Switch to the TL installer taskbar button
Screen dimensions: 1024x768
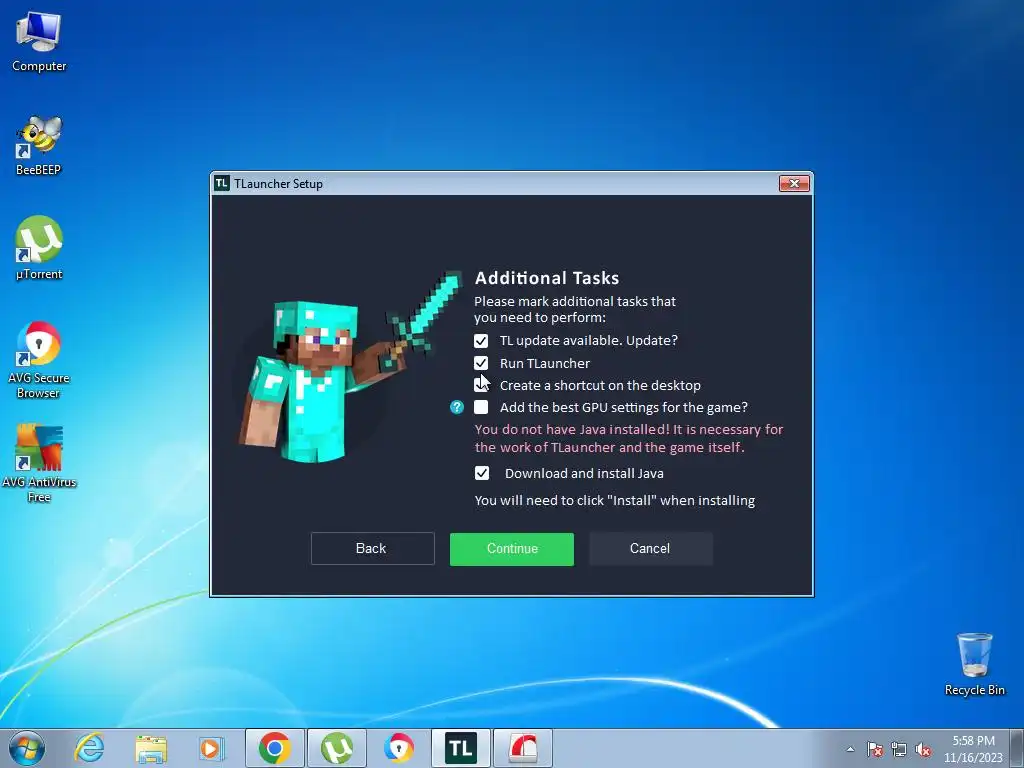click(460, 748)
